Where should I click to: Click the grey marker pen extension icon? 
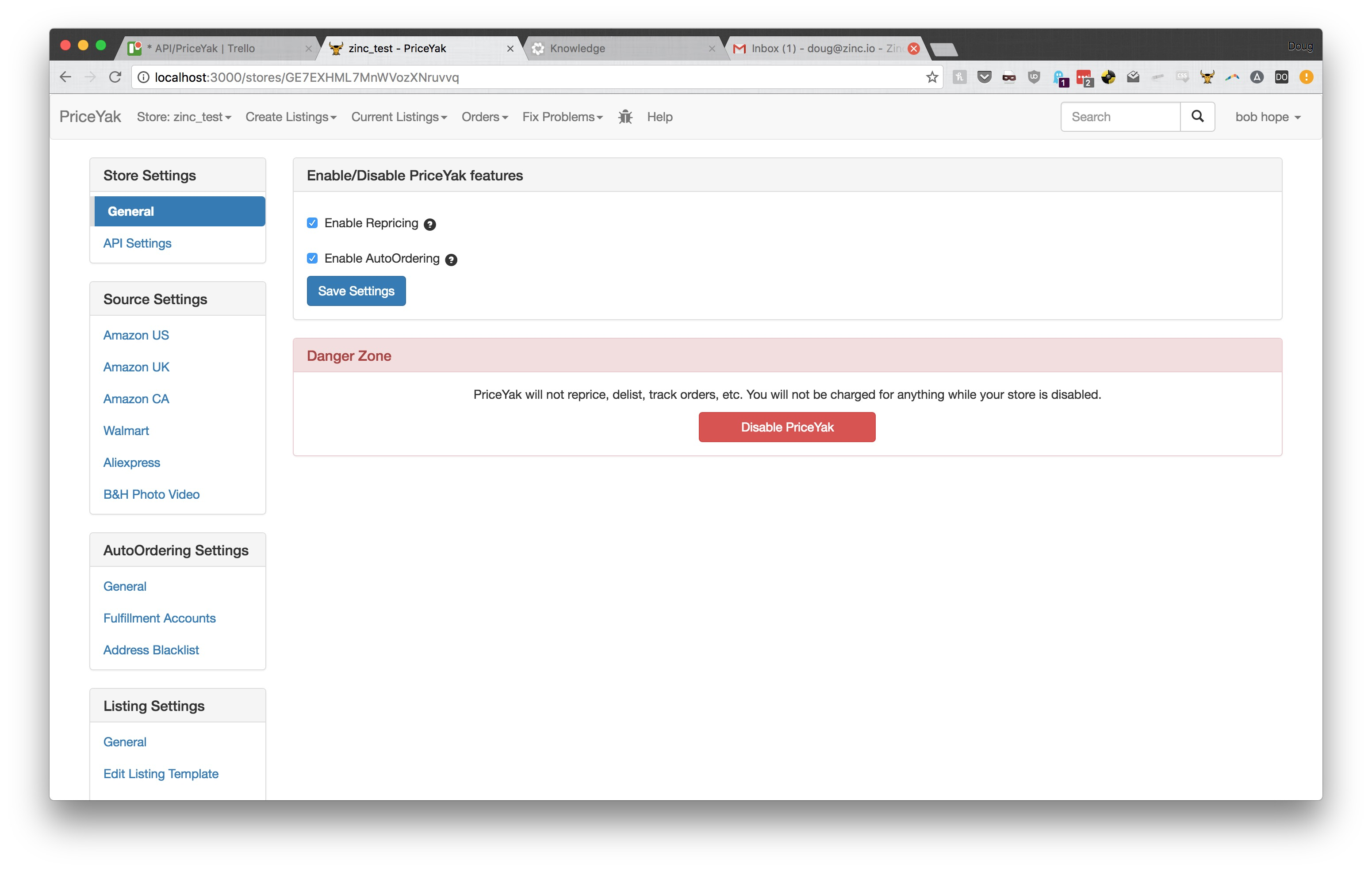click(1157, 77)
